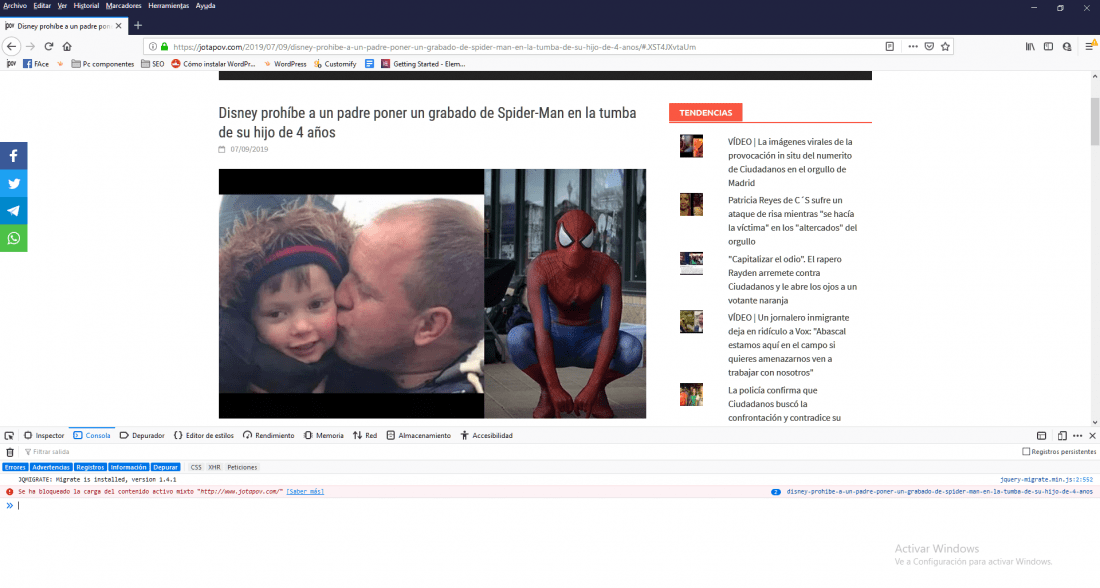Close the Disney prohíbe tab

tap(119, 26)
